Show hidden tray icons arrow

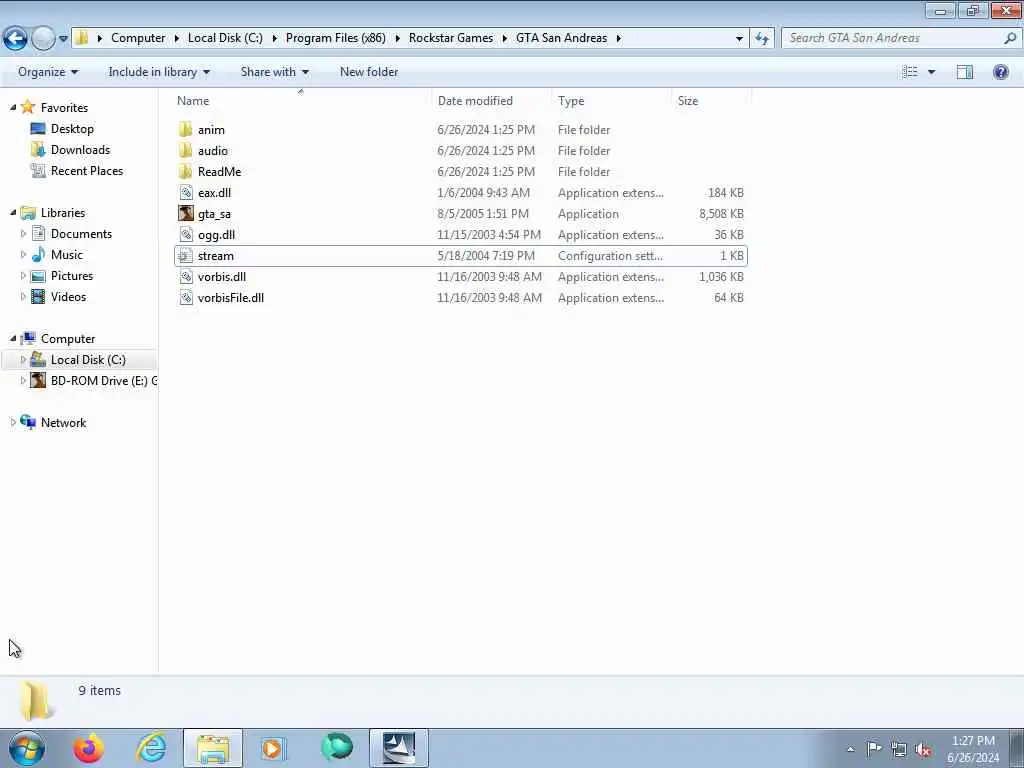pyautogui.click(x=850, y=750)
